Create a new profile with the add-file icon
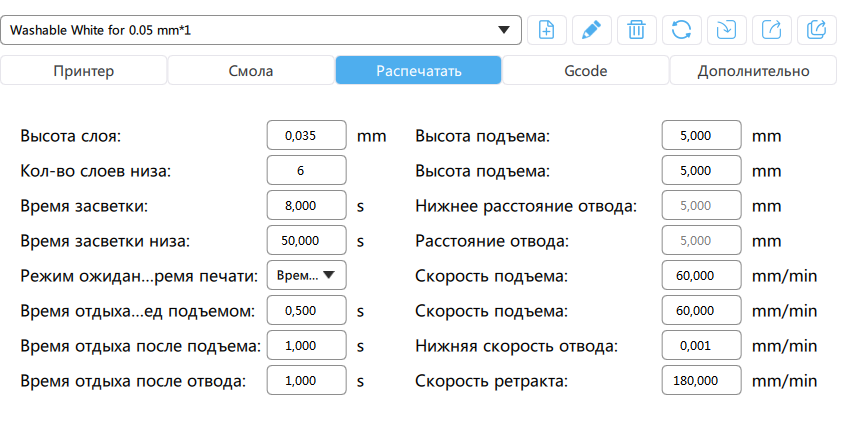842x444 pixels. pos(546,30)
